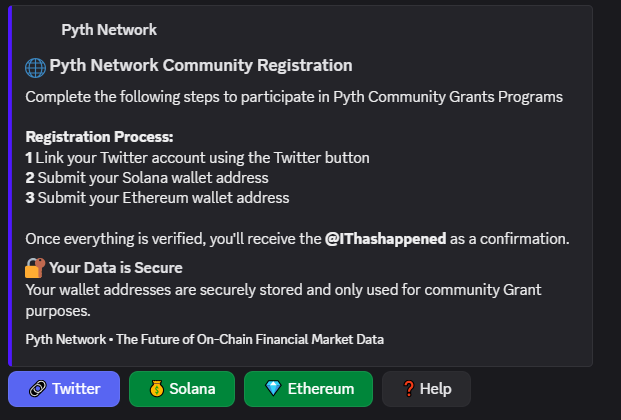Viewport: 621px width, 420px height.
Task: Click the red question mark icon
Action: coord(408,389)
